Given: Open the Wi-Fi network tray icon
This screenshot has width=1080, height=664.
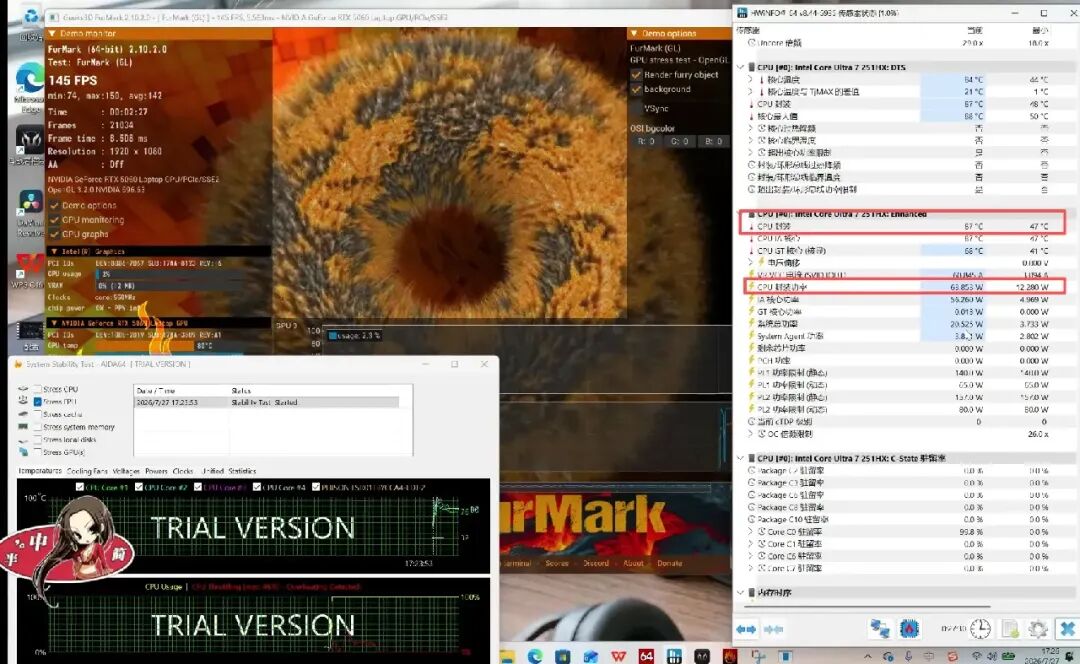Looking at the screenshot, I should pyautogui.click(x=977, y=656).
